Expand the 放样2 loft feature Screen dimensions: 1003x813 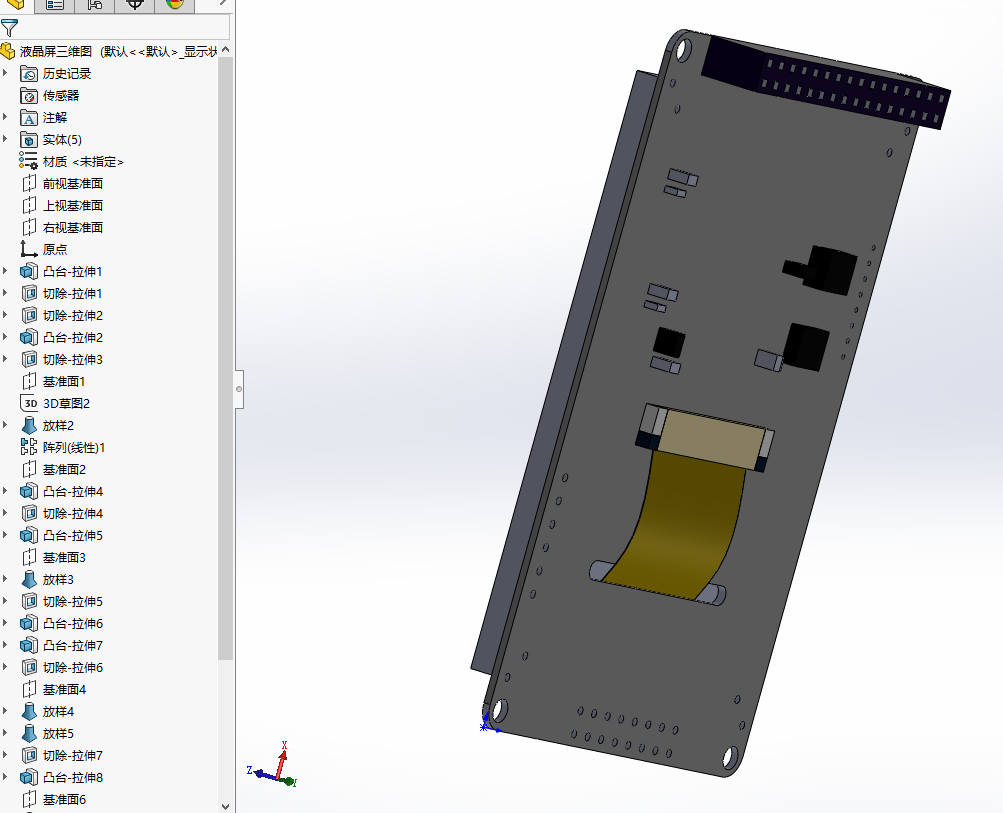5,426
